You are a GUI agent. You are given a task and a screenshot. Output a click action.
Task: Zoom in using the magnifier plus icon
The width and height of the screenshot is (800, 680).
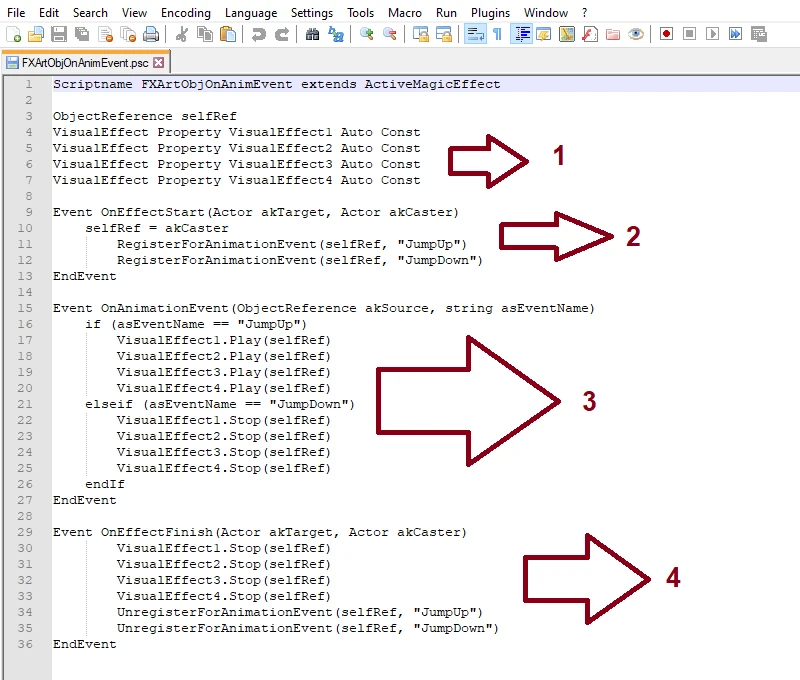[366, 34]
